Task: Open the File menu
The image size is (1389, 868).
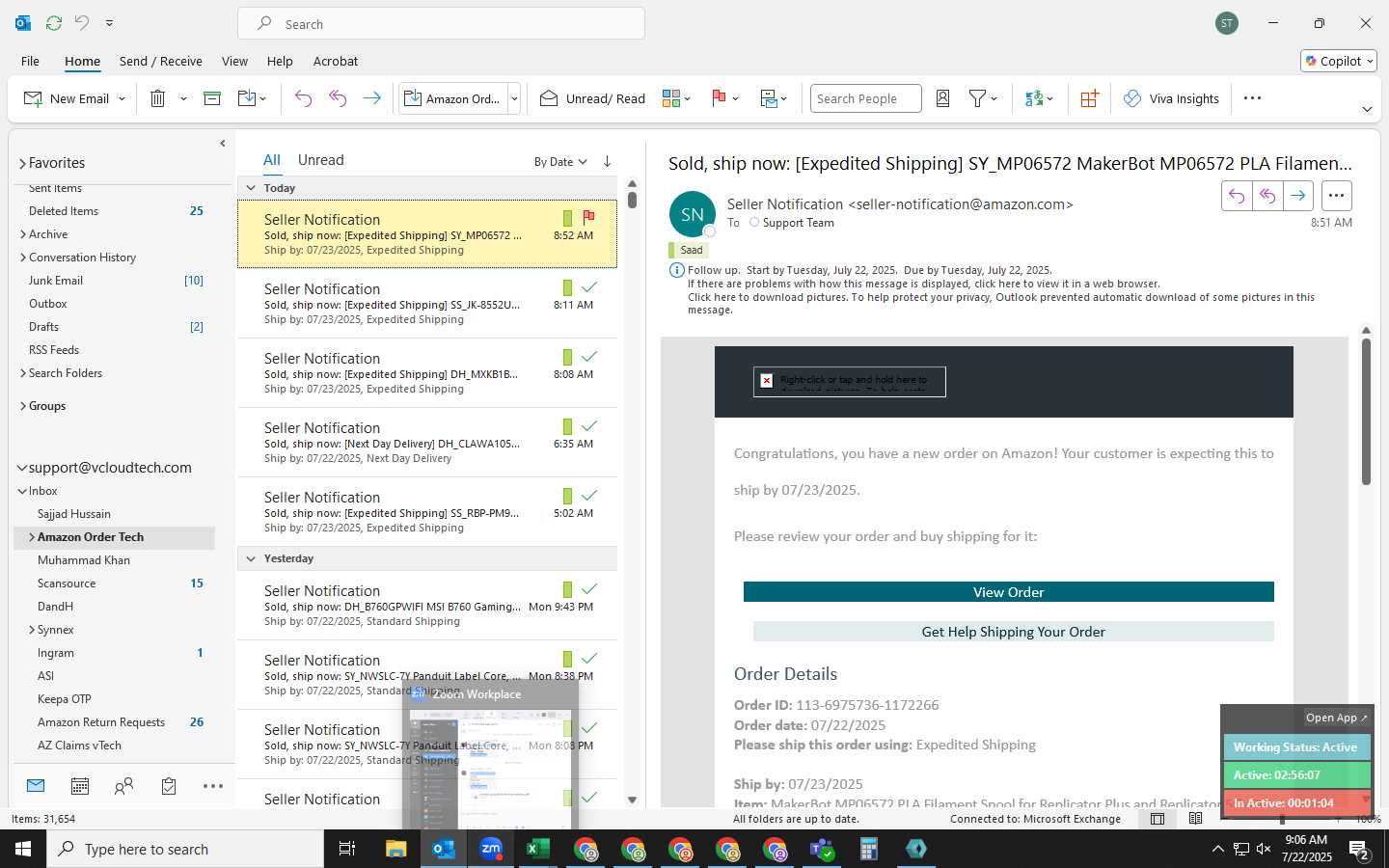Action: click(30, 61)
